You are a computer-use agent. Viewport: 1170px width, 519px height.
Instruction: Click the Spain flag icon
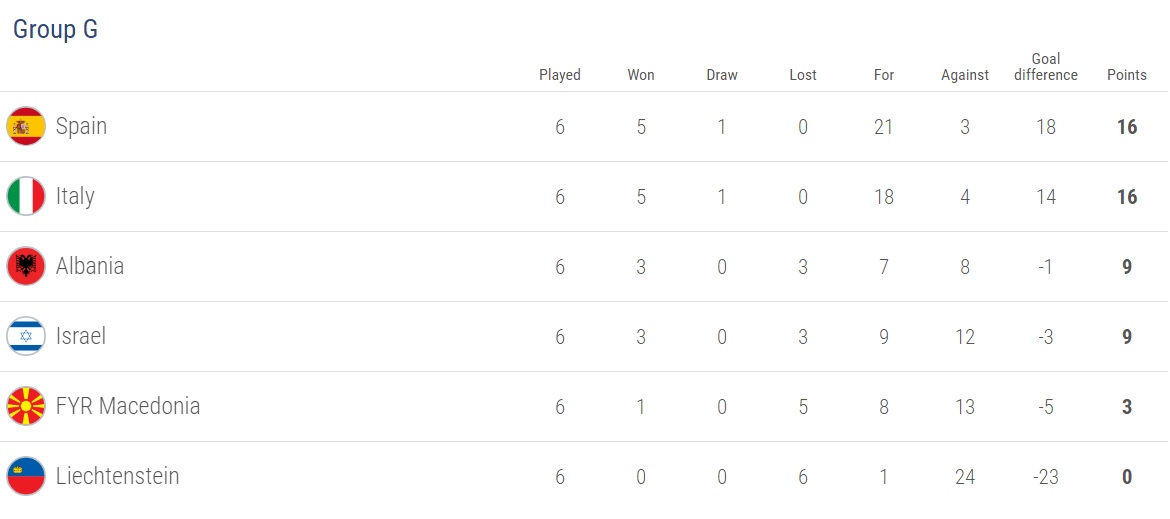[x=26, y=127]
